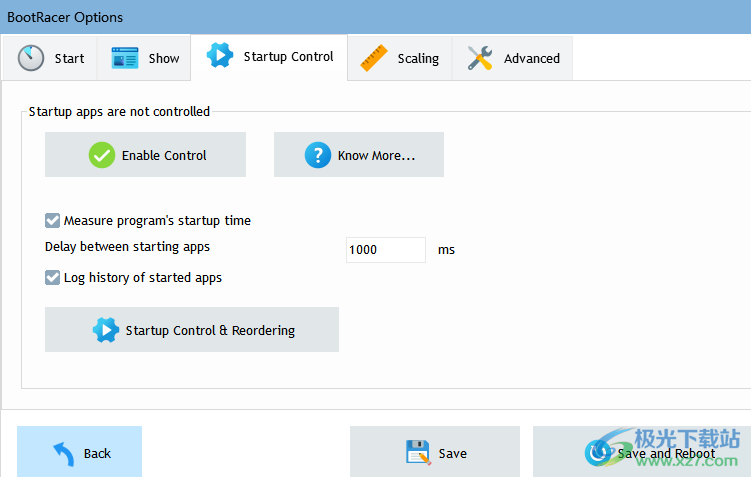Viewport: 751px width, 477px height.
Task: Select the Startup Control tab
Action: [269, 57]
